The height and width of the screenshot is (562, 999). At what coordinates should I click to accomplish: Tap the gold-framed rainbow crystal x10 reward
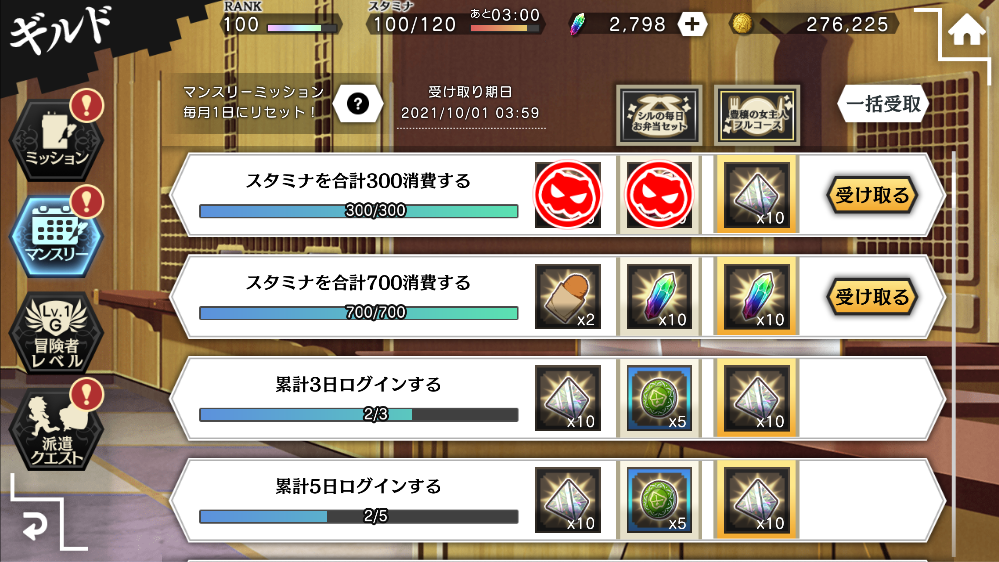(757, 297)
